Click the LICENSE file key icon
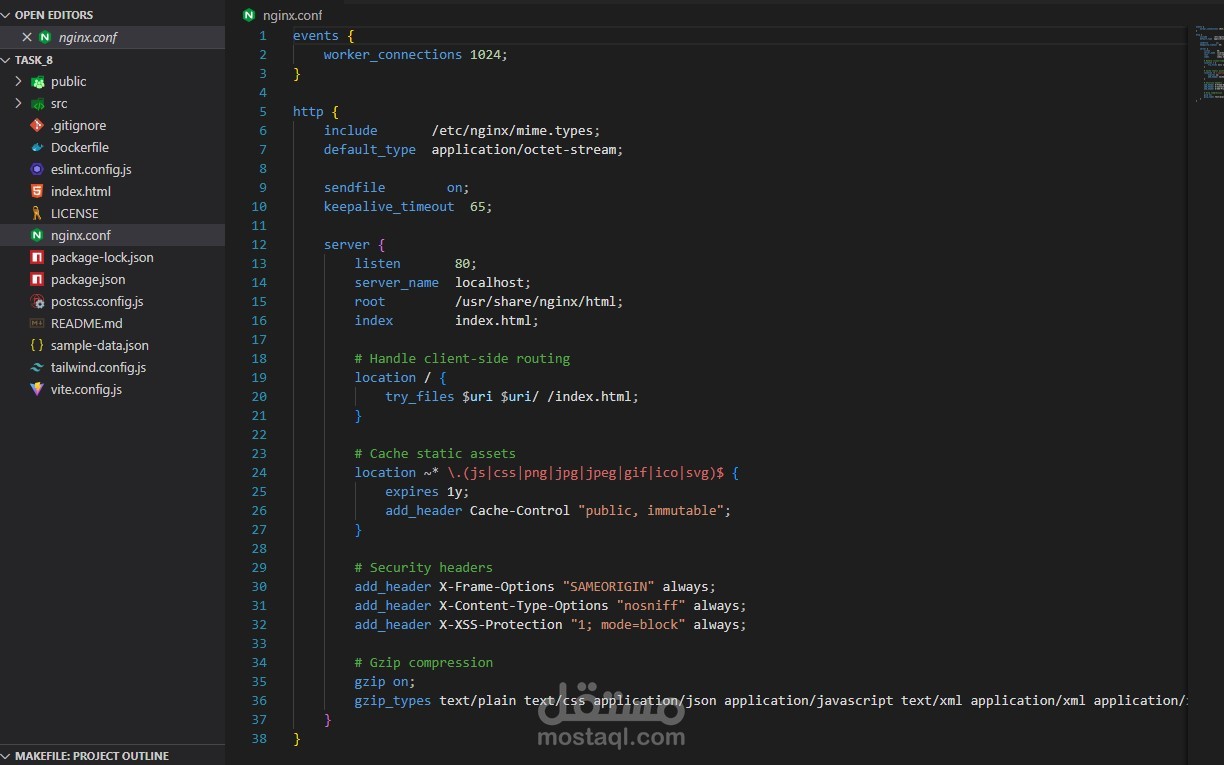 (x=37, y=213)
